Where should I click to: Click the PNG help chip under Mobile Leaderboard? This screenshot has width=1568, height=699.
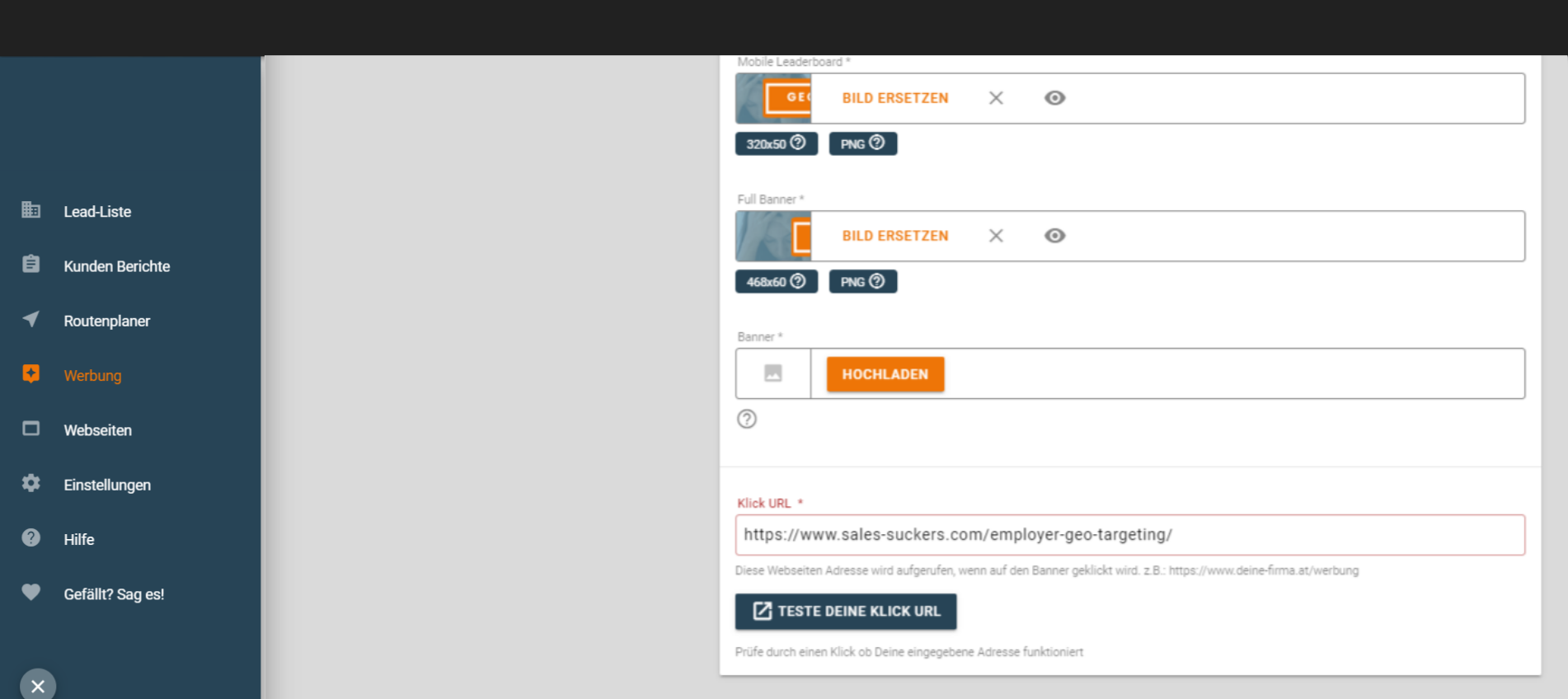coord(863,143)
